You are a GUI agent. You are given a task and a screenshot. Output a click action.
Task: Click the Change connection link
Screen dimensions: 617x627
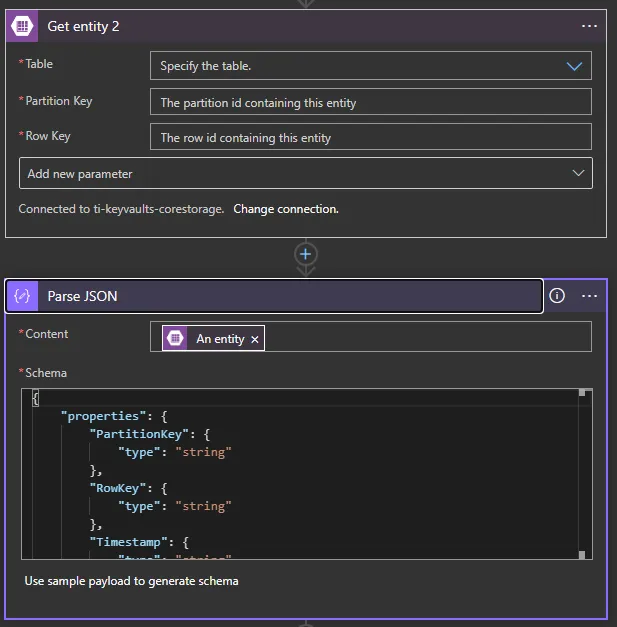[x=286, y=209]
